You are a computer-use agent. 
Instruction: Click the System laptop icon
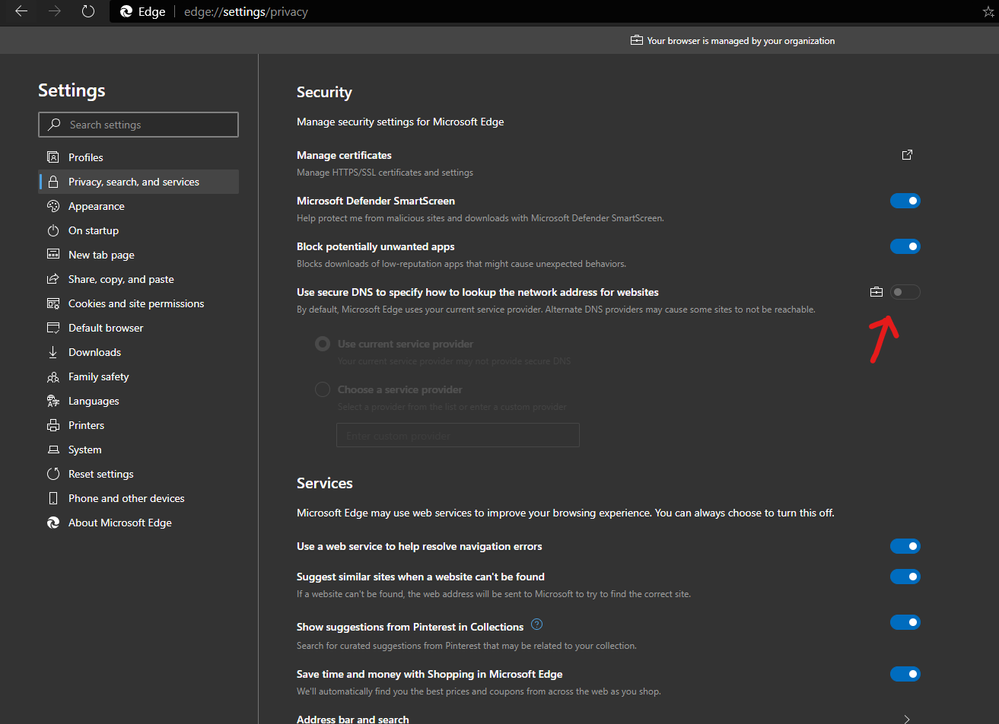[x=53, y=449]
